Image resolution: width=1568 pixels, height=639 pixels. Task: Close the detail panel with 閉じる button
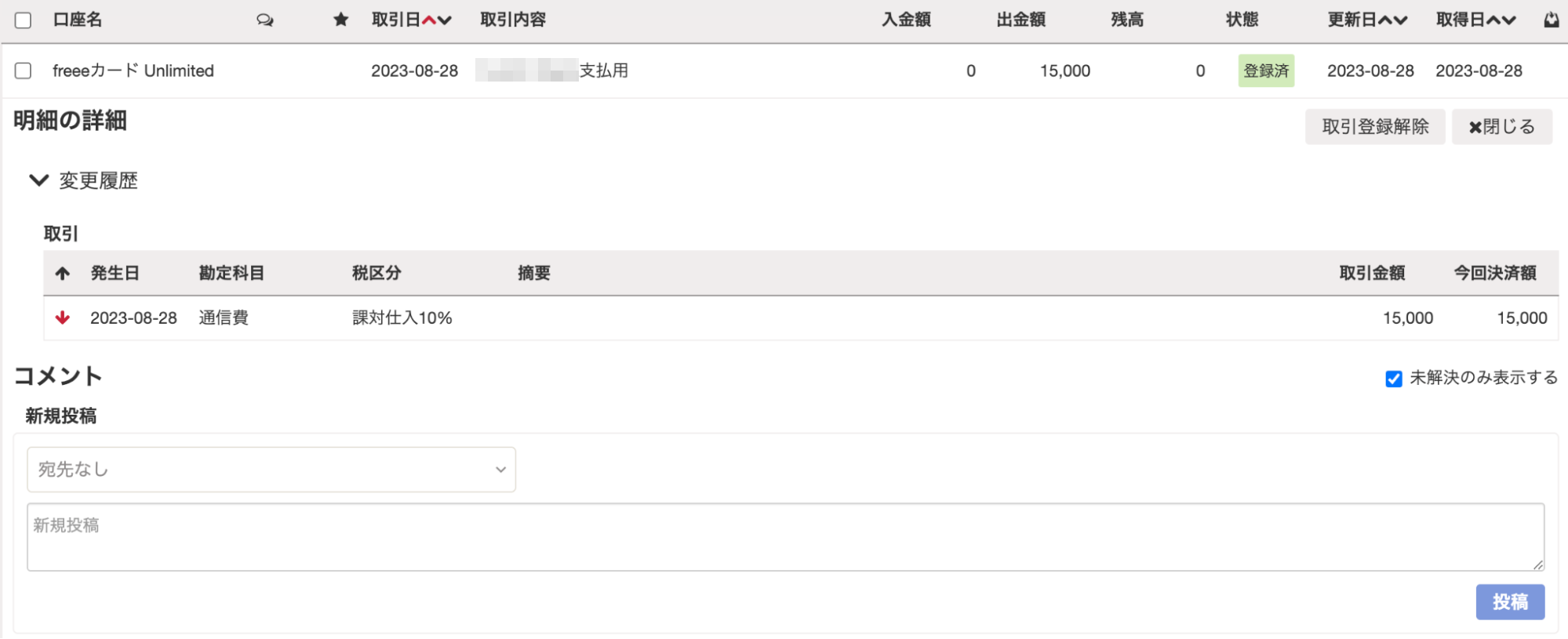[1502, 127]
